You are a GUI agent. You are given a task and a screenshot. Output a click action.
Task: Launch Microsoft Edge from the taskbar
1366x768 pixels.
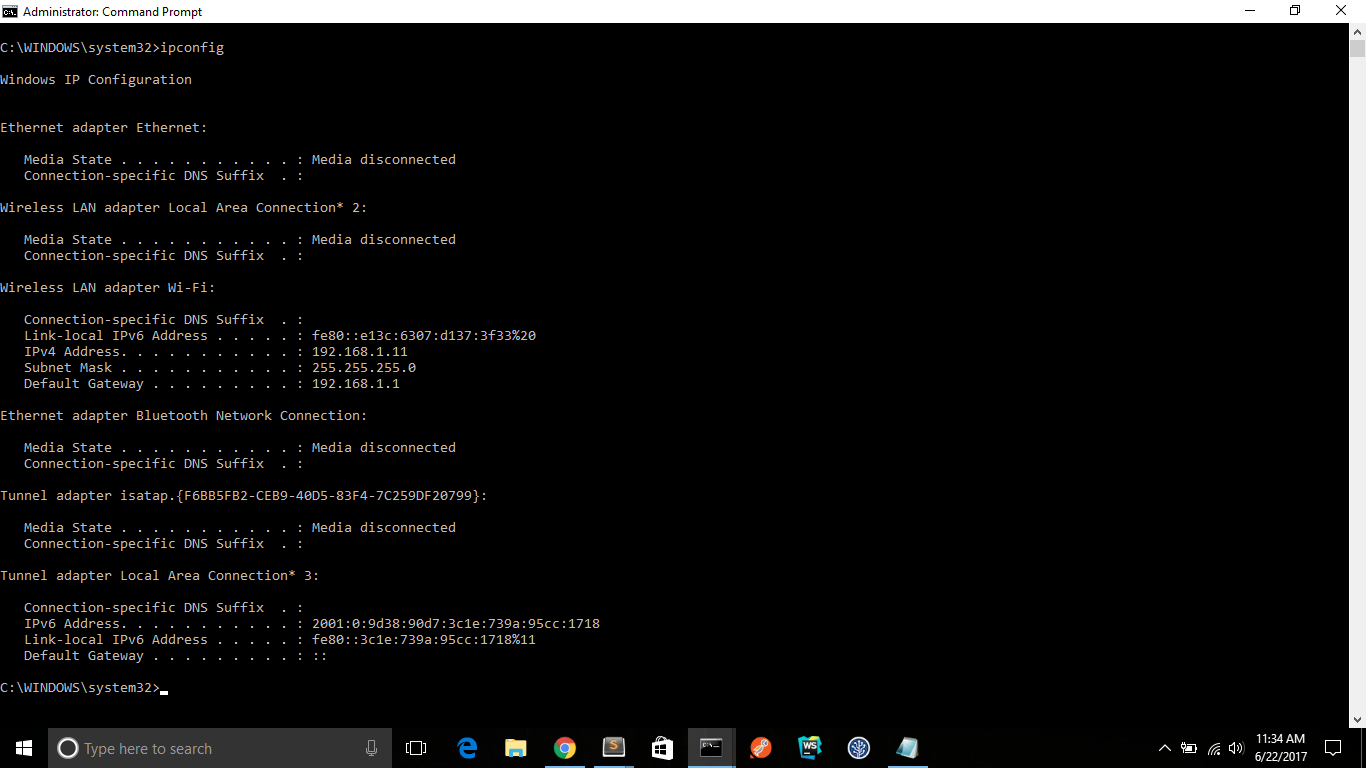[x=467, y=748]
